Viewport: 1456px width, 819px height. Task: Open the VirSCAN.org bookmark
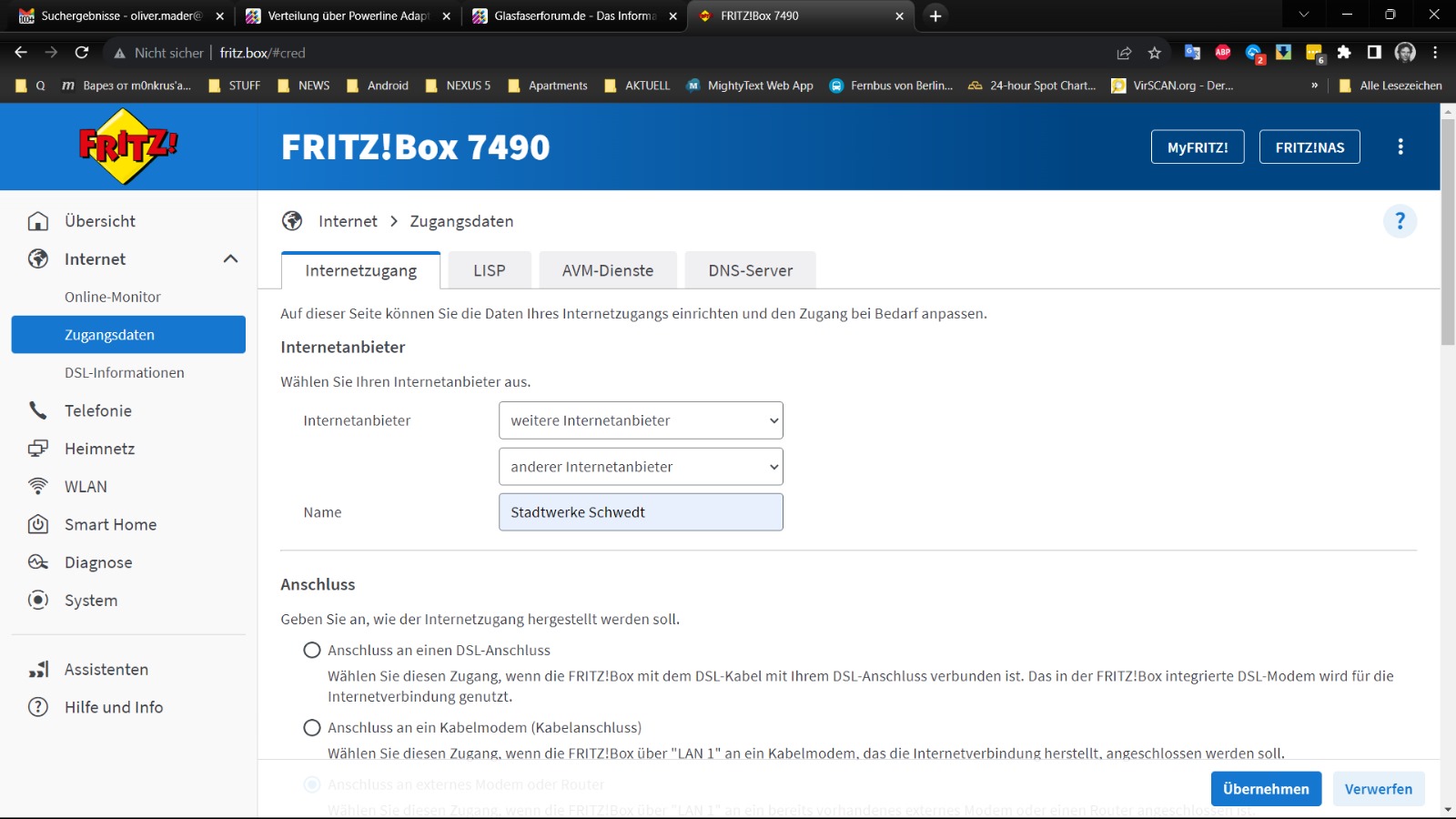(x=1172, y=86)
